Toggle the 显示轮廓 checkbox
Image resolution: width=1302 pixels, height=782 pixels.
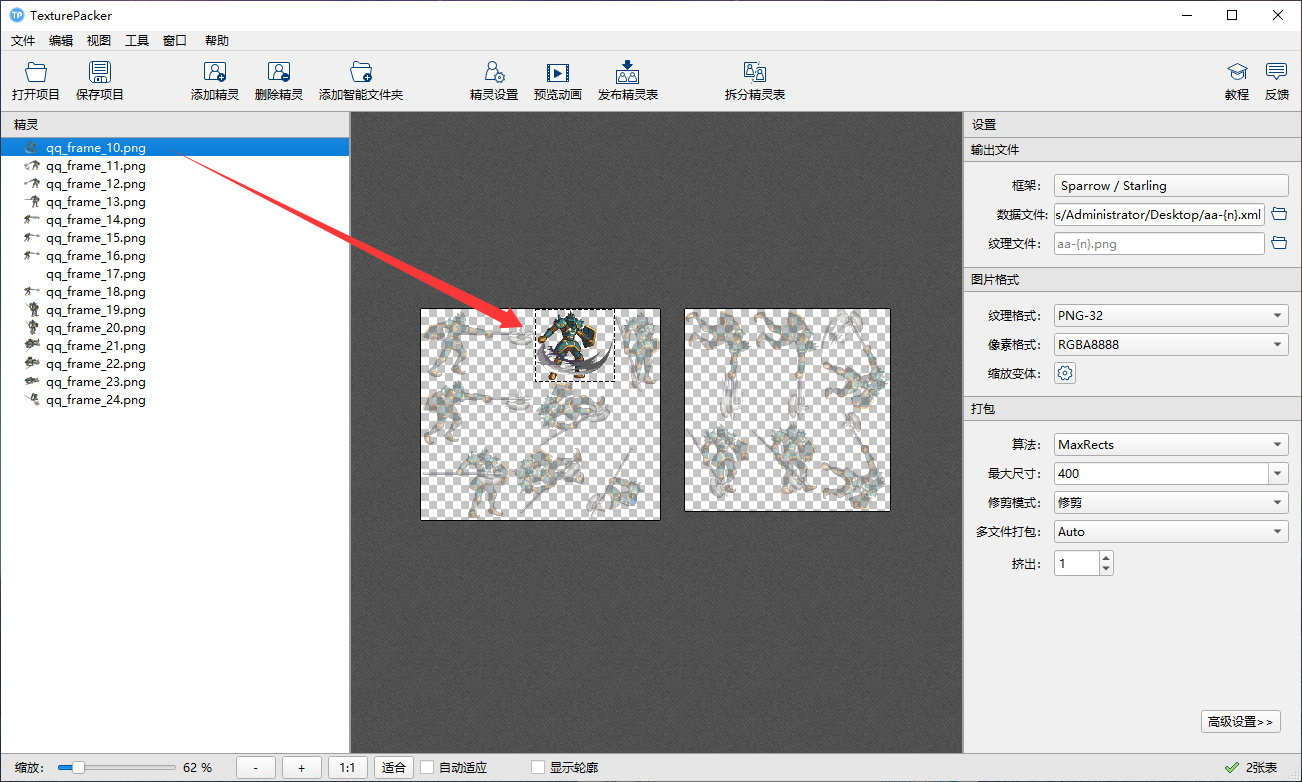click(x=538, y=767)
